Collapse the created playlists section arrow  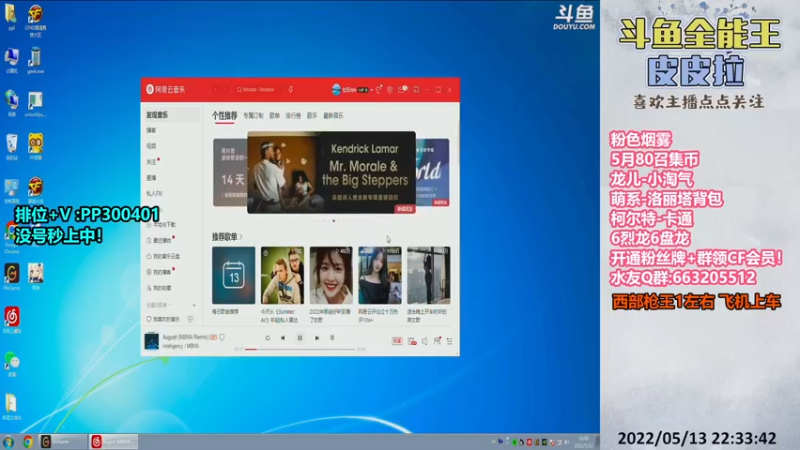(169, 305)
